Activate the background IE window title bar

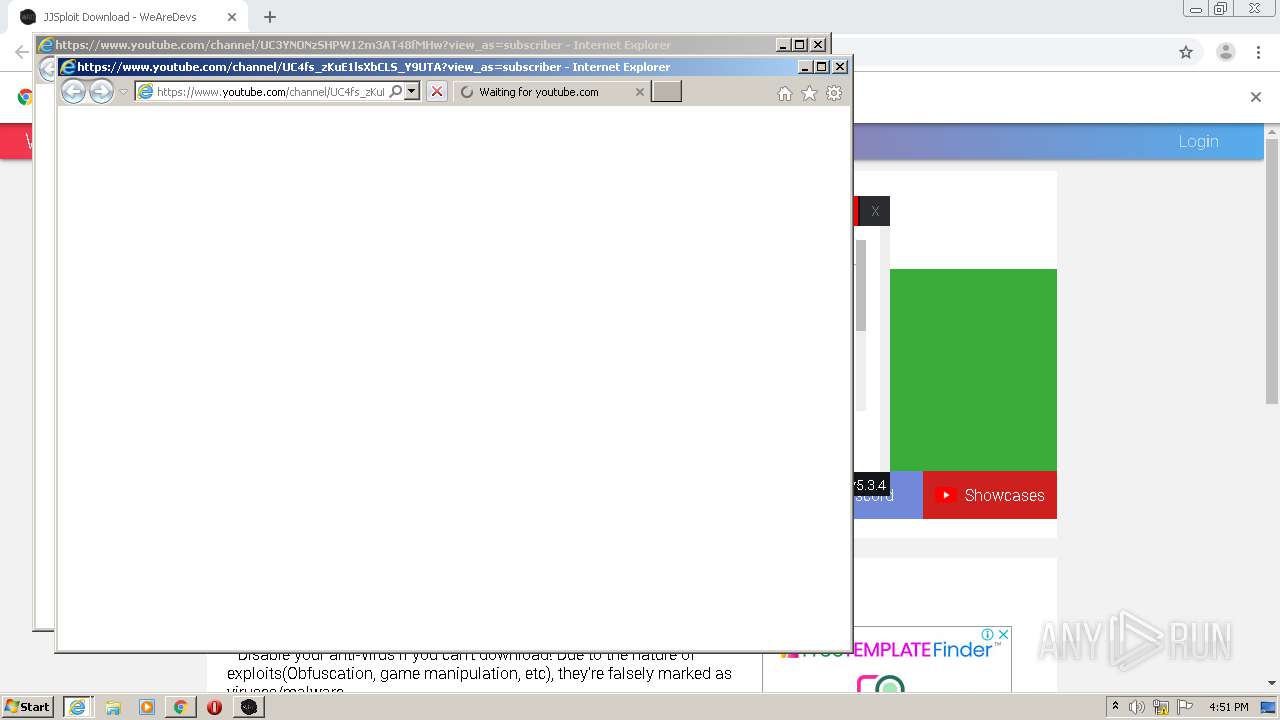pyautogui.click(x=405, y=45)
